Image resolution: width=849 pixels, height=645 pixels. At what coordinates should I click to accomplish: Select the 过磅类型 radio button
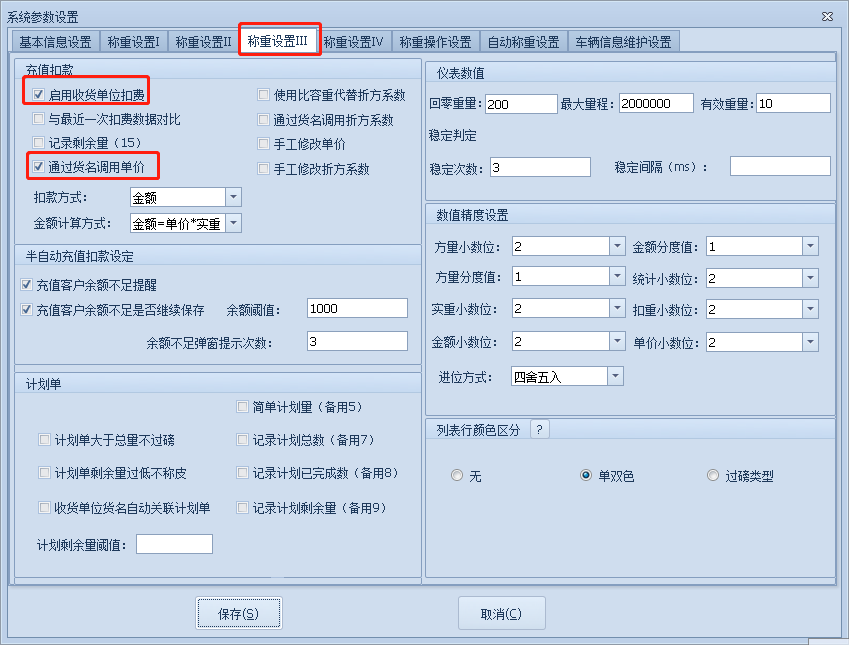click(713, 476)
